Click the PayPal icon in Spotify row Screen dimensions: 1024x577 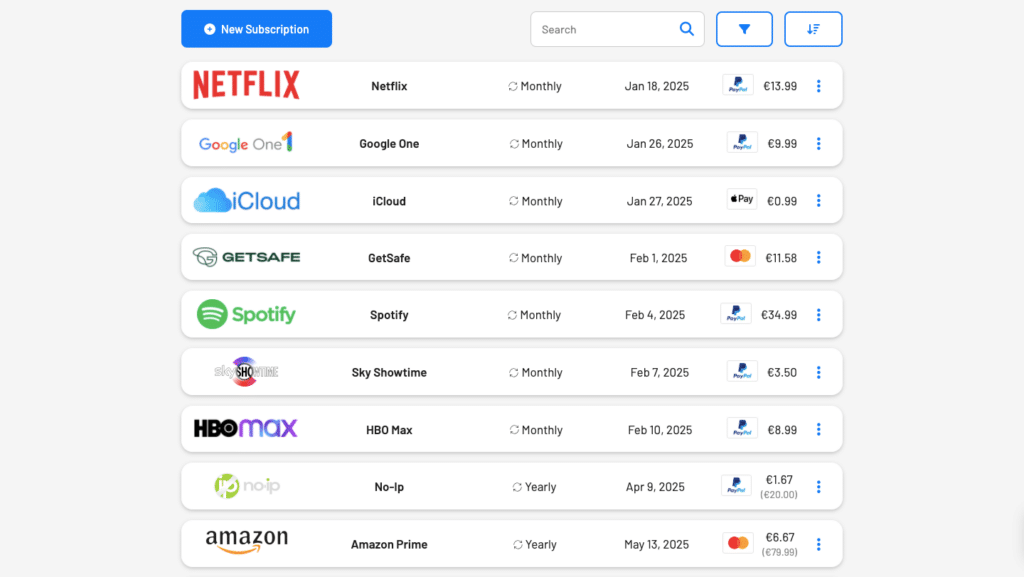(736, 313)
